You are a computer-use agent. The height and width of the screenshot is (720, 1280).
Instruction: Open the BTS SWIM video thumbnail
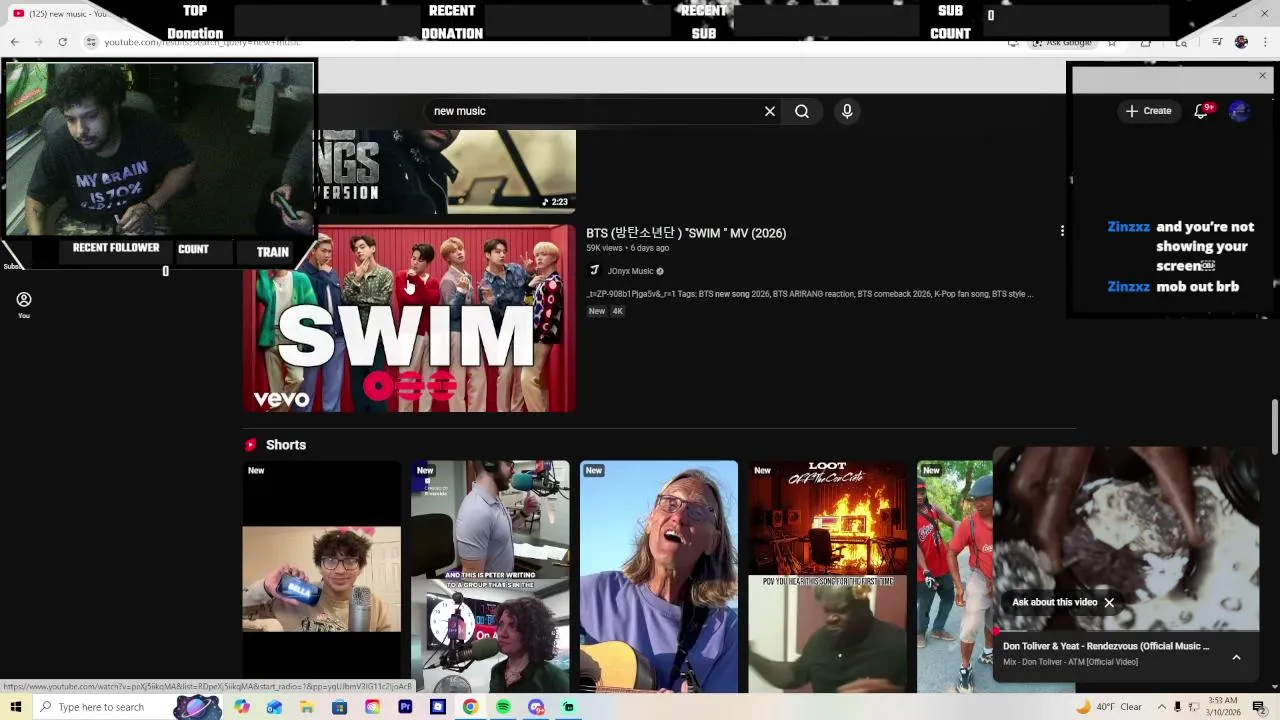pos(409,318)
